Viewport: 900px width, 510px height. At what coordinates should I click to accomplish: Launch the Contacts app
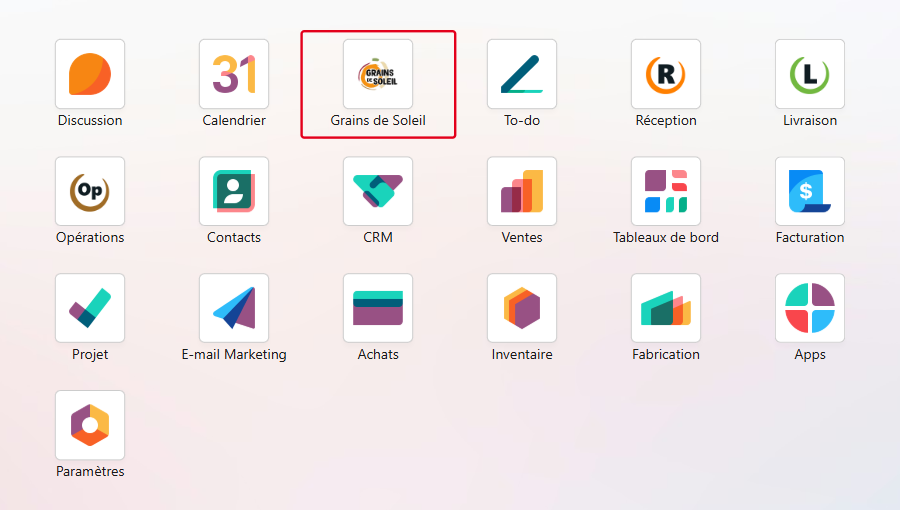[234, 191]
